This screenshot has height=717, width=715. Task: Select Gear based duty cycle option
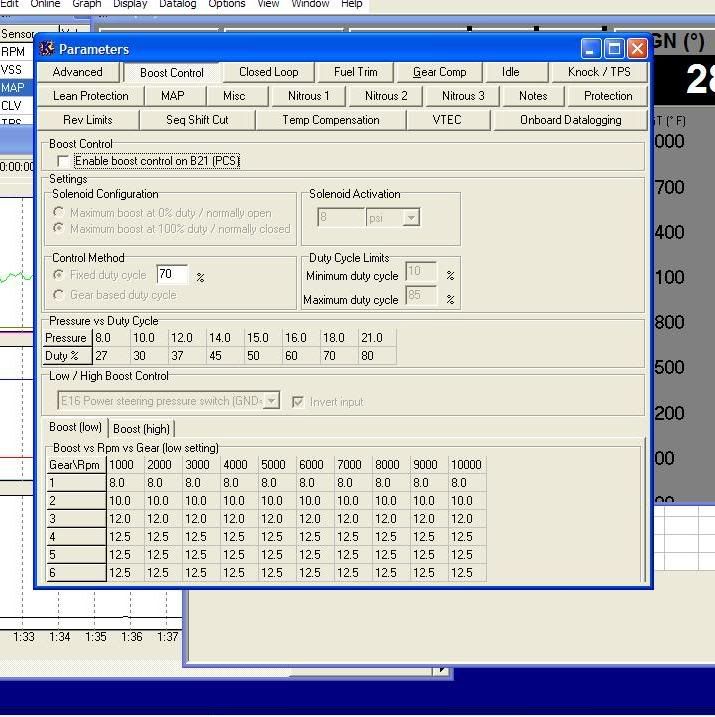[60, 295]
